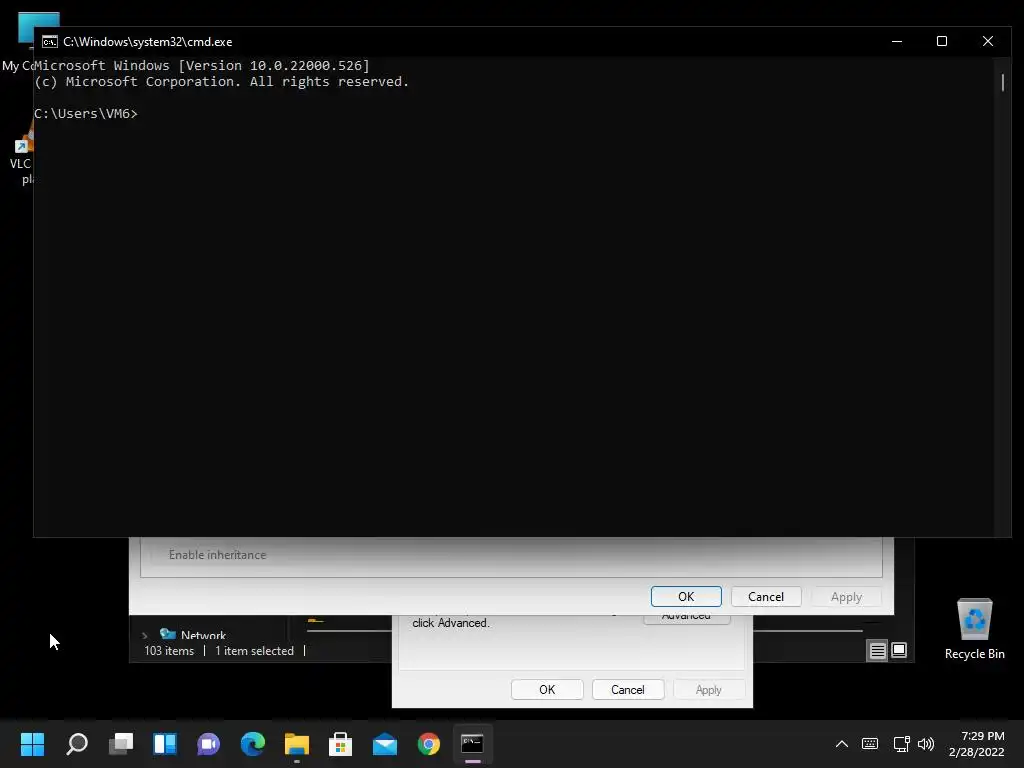The image size is (1024, 768).
Task: Switch Explorer to large thumbnails view
Action: (899, 650)
